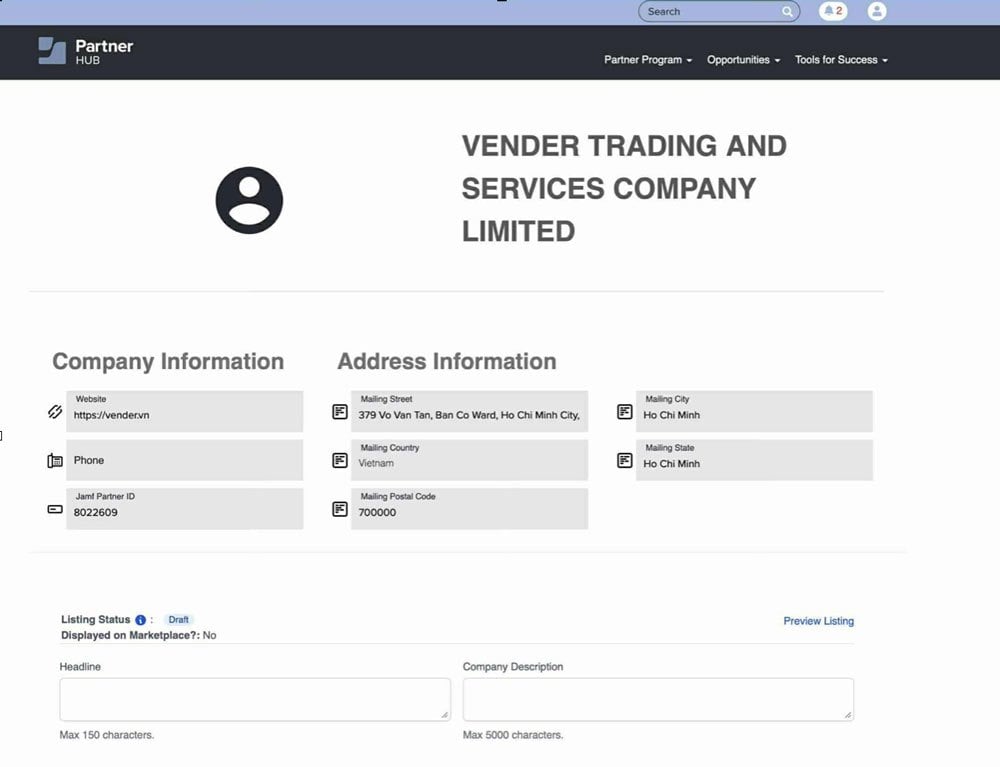1000x767 pixels.
Task: Click 'Max 5000 characters.' hint text
Action: (513, 735)
